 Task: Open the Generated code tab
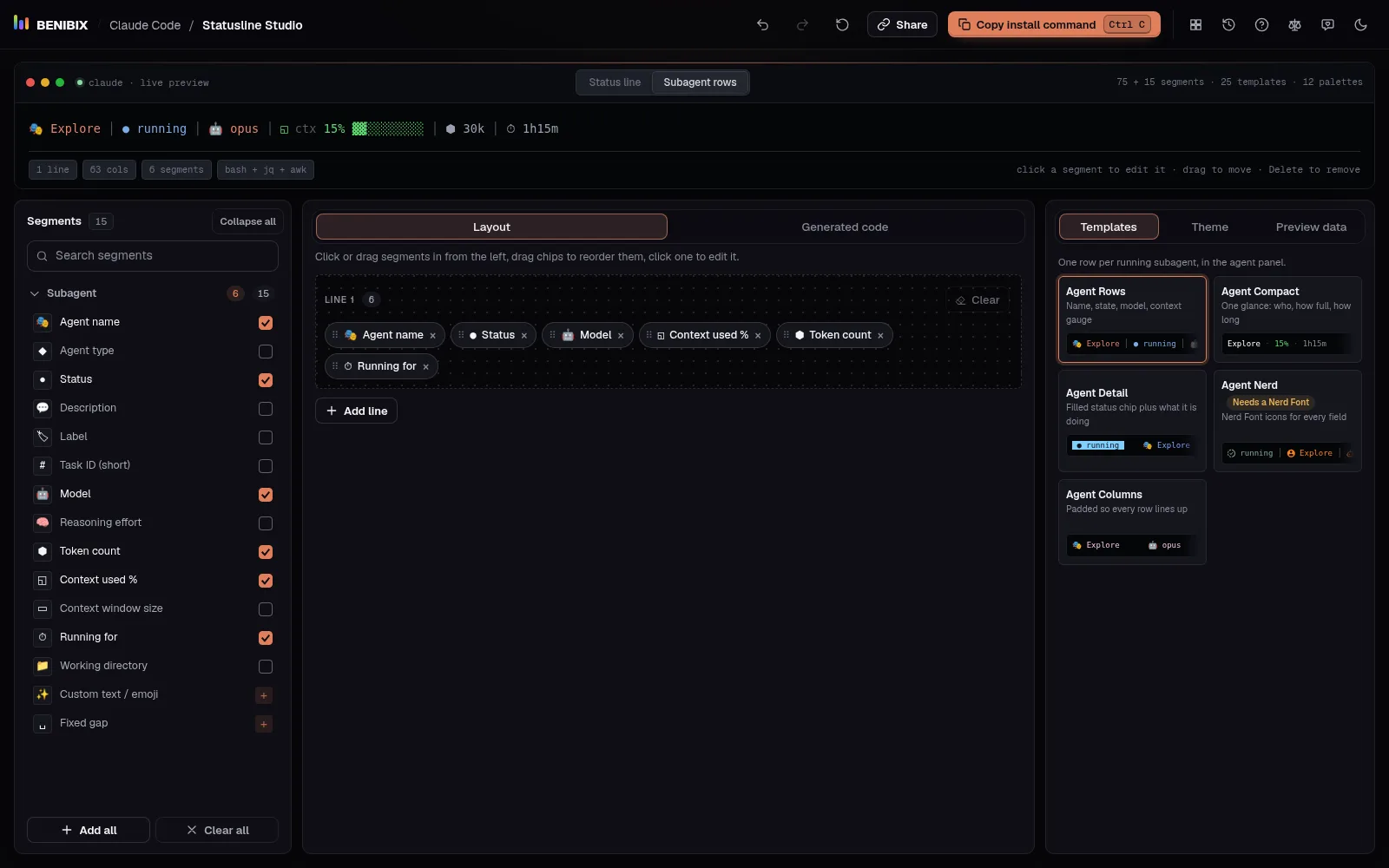tap(845, 227)
